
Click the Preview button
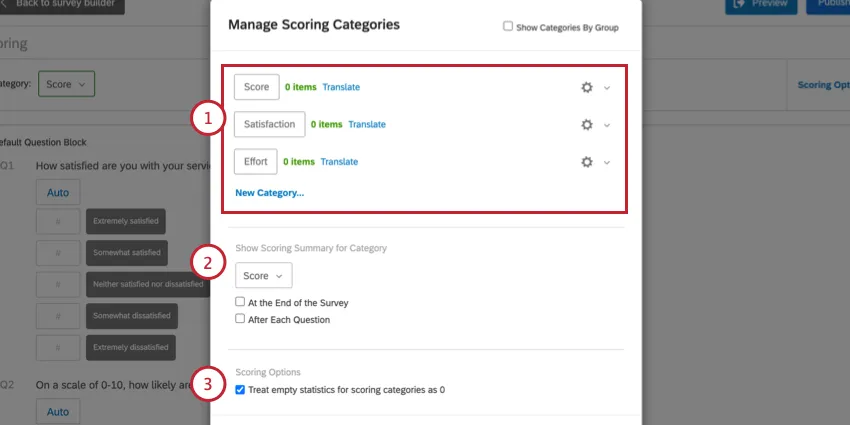tap(761, 4)
